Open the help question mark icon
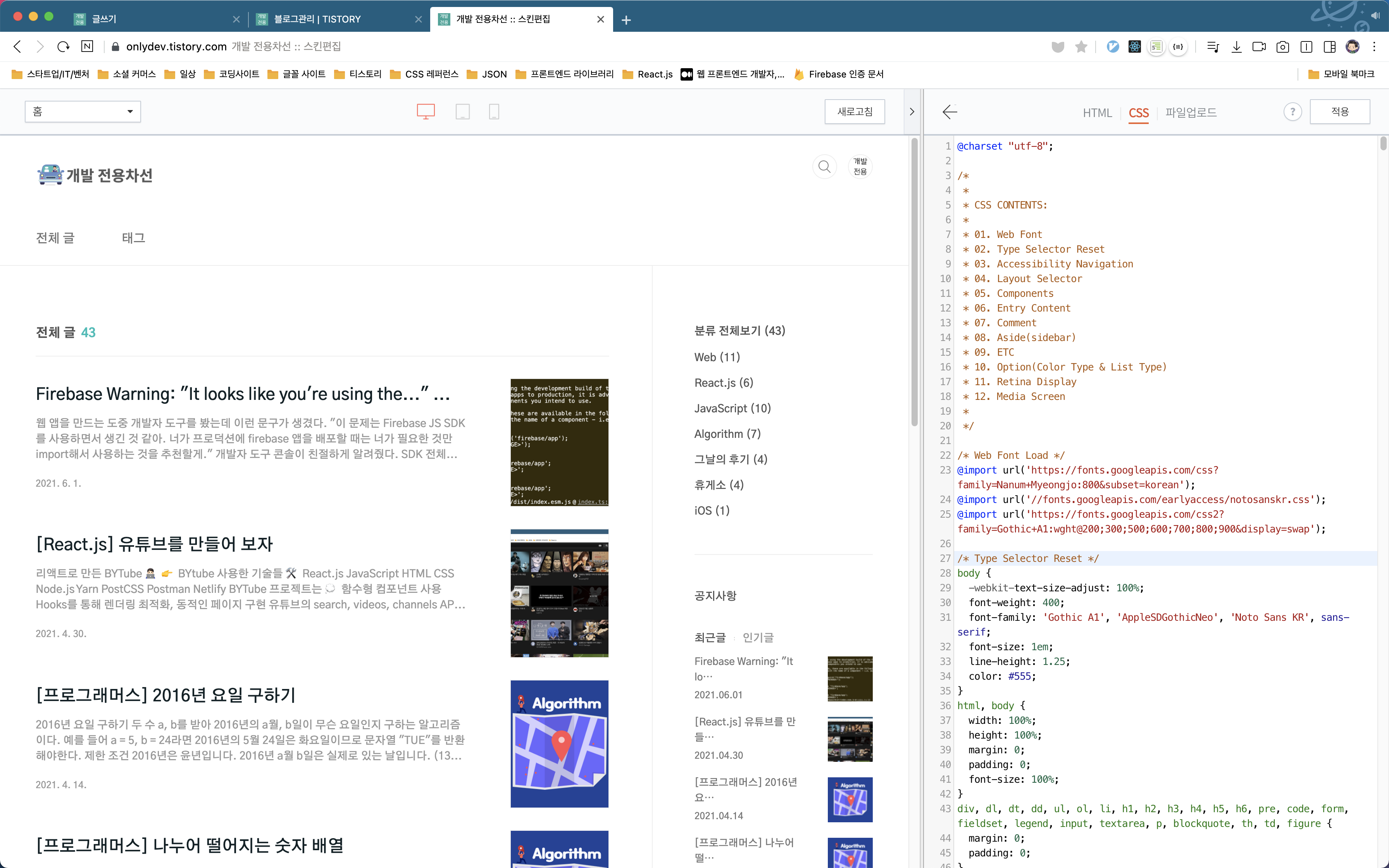1389x868 pixels. point(1292,112)
